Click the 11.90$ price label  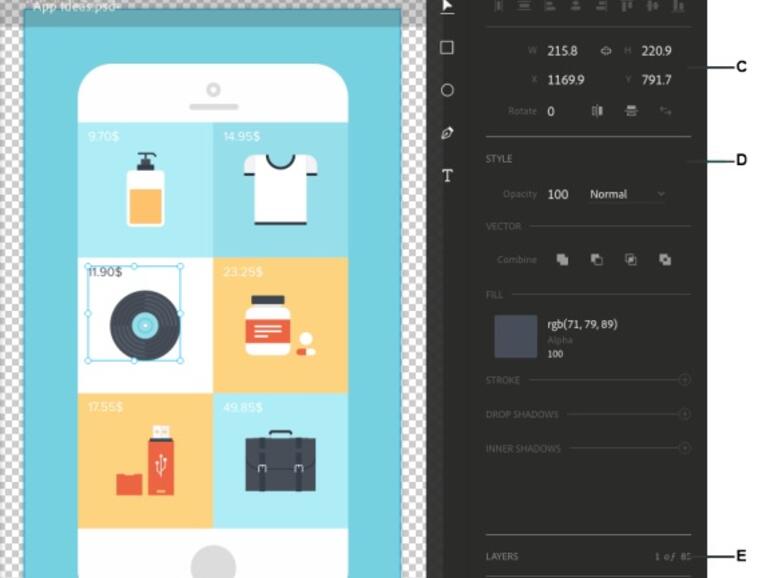click(105, 272)
